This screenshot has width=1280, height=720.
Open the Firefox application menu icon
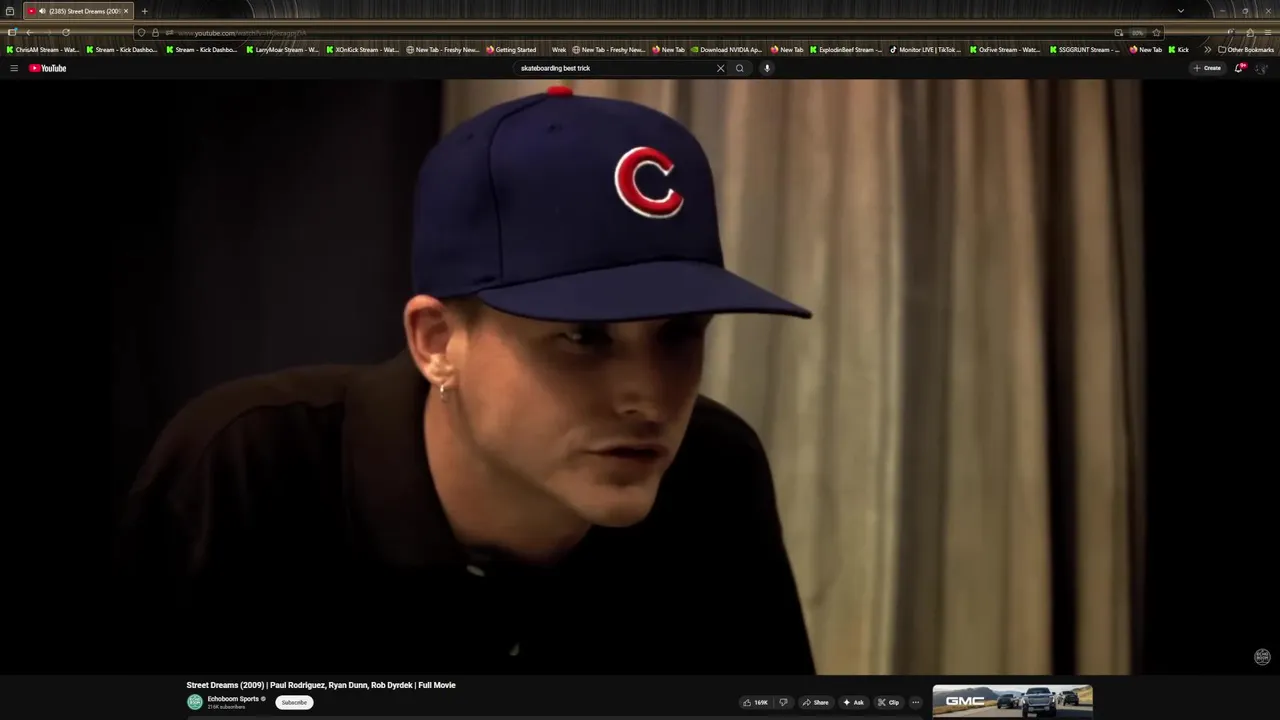pos(1268,33)
